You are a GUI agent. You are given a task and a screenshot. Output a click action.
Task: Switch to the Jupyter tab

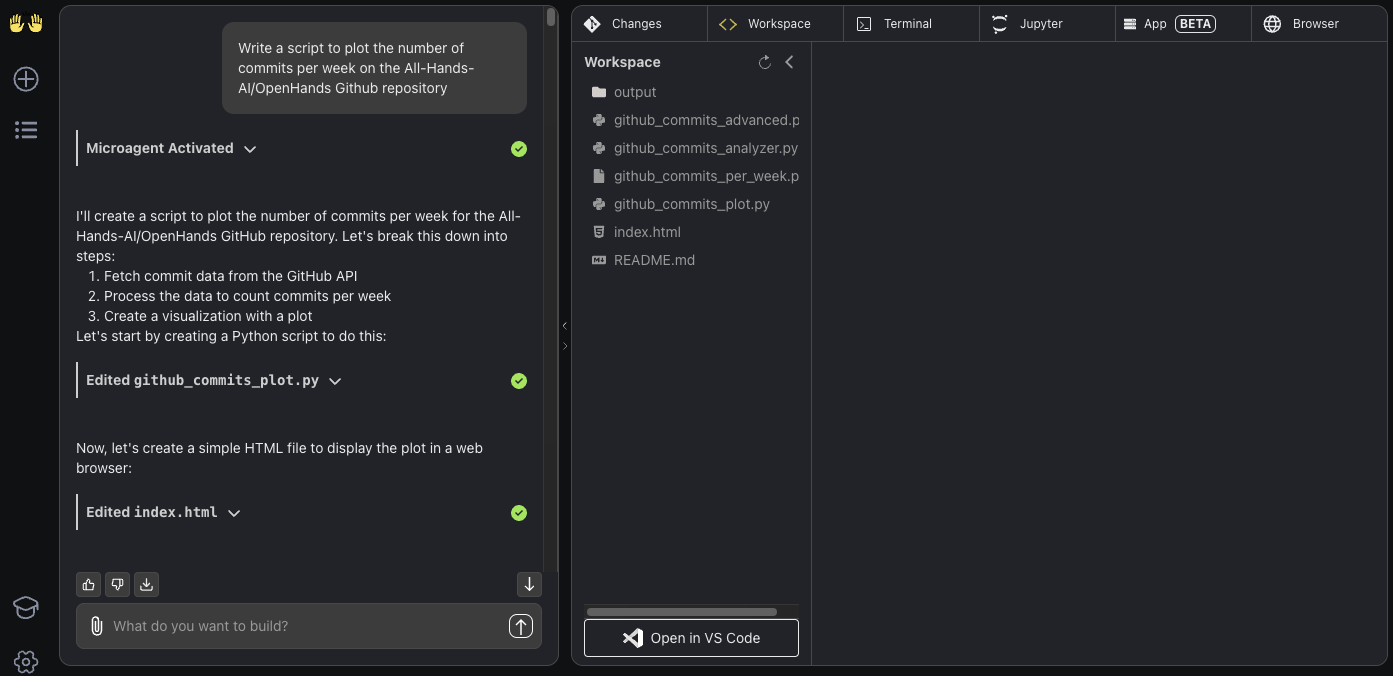1040,24
